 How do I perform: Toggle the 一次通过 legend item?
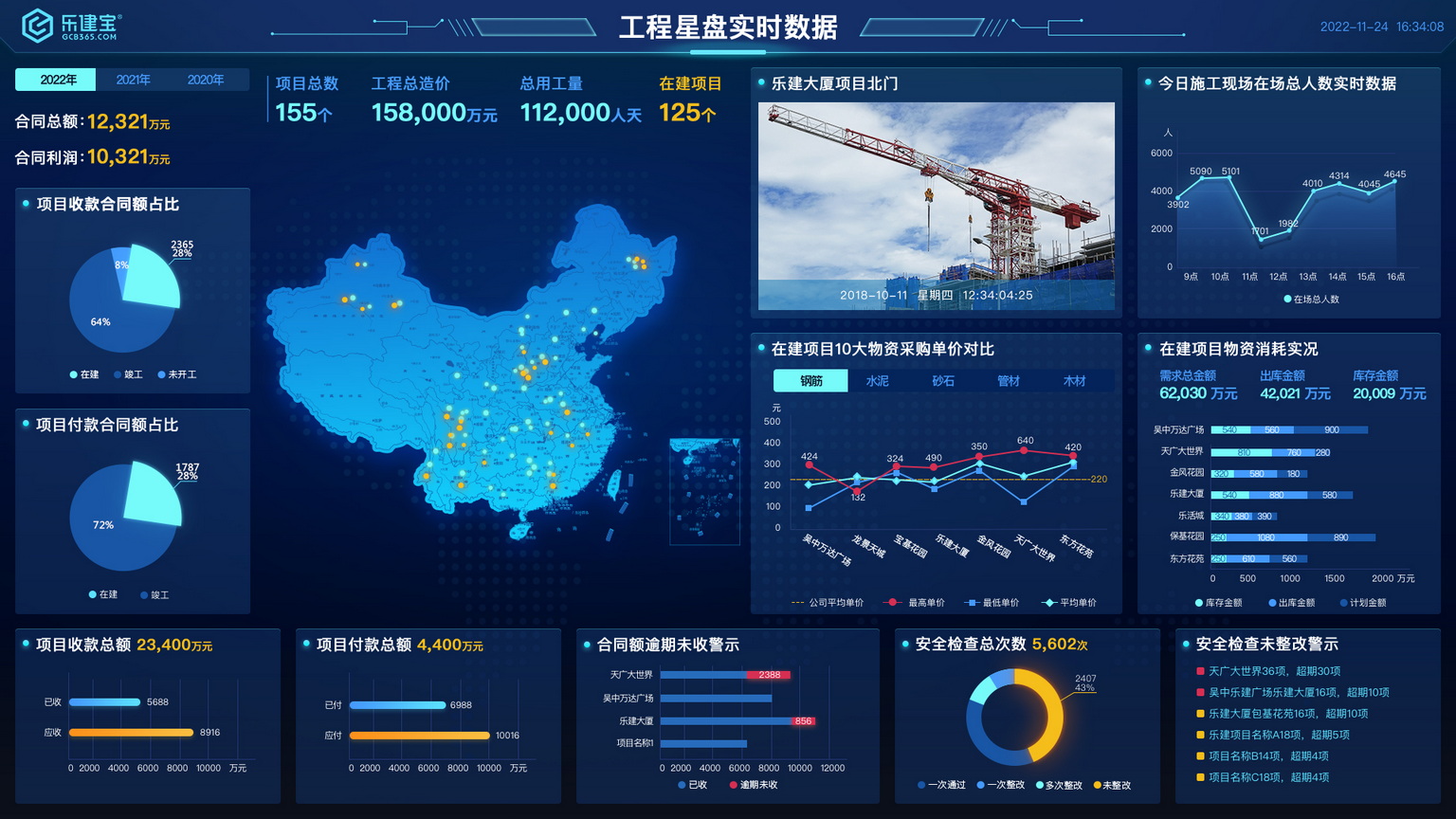click(x=941, y=785)
